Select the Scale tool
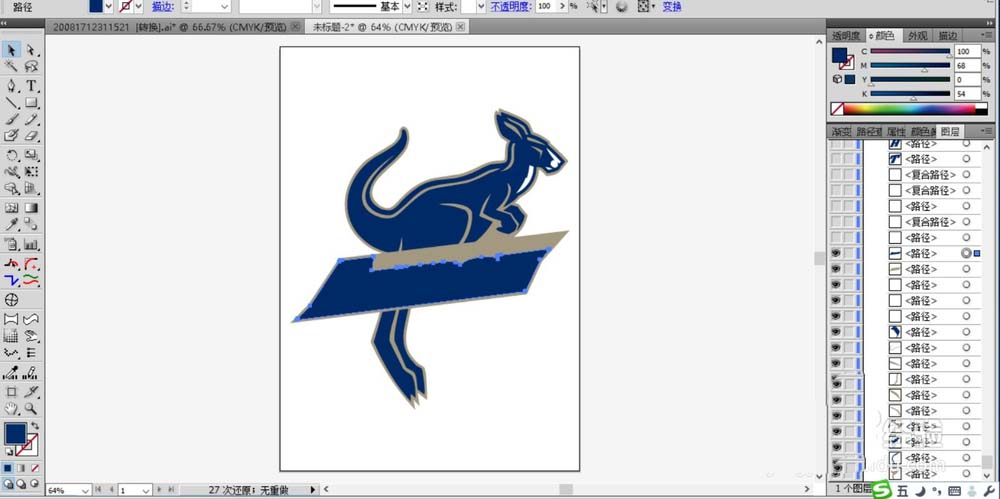The height and width of the screenshot is (499, 1000). pos(31,155)
